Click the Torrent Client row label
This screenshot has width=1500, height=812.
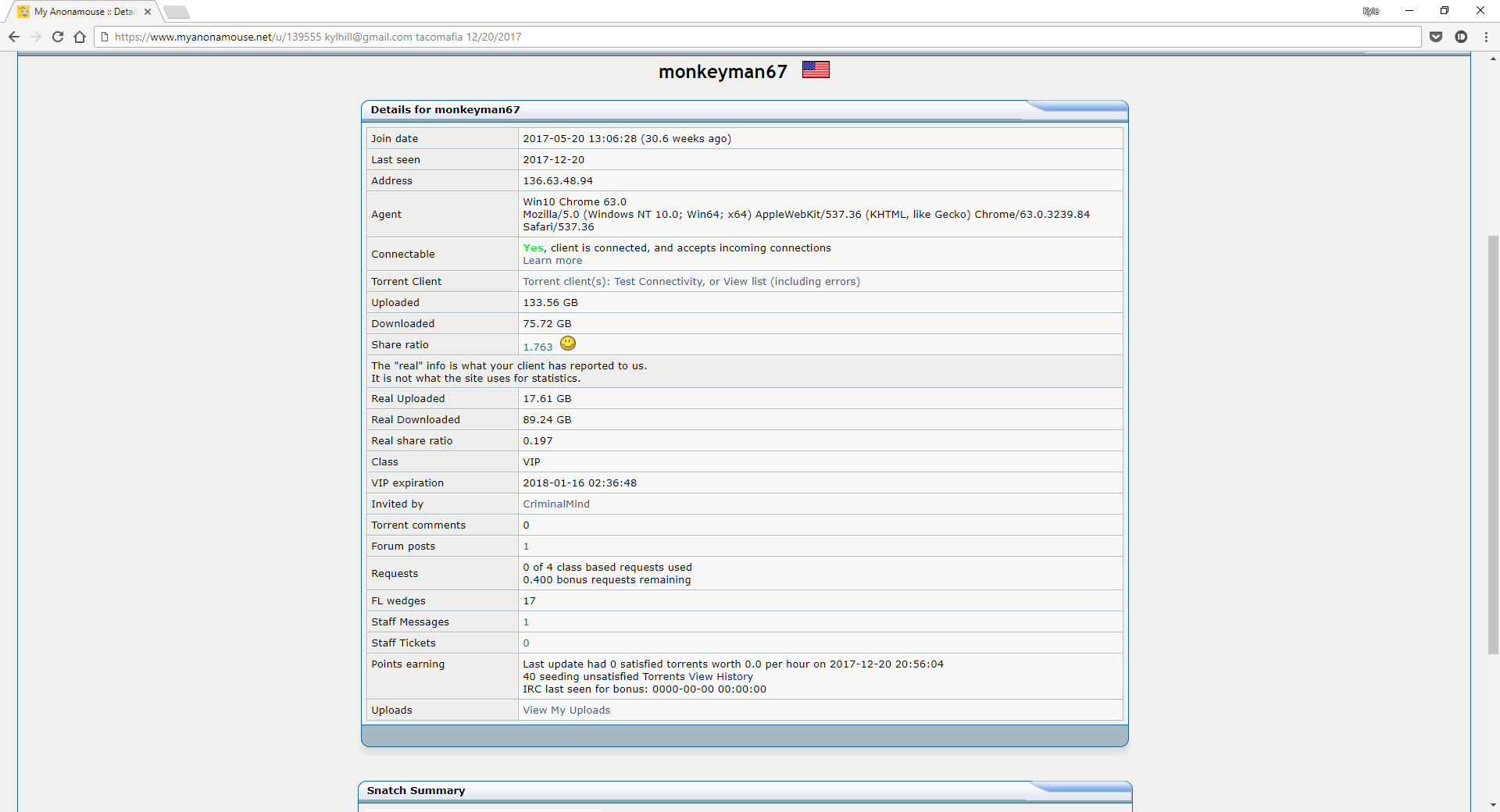tap(406, 282)
